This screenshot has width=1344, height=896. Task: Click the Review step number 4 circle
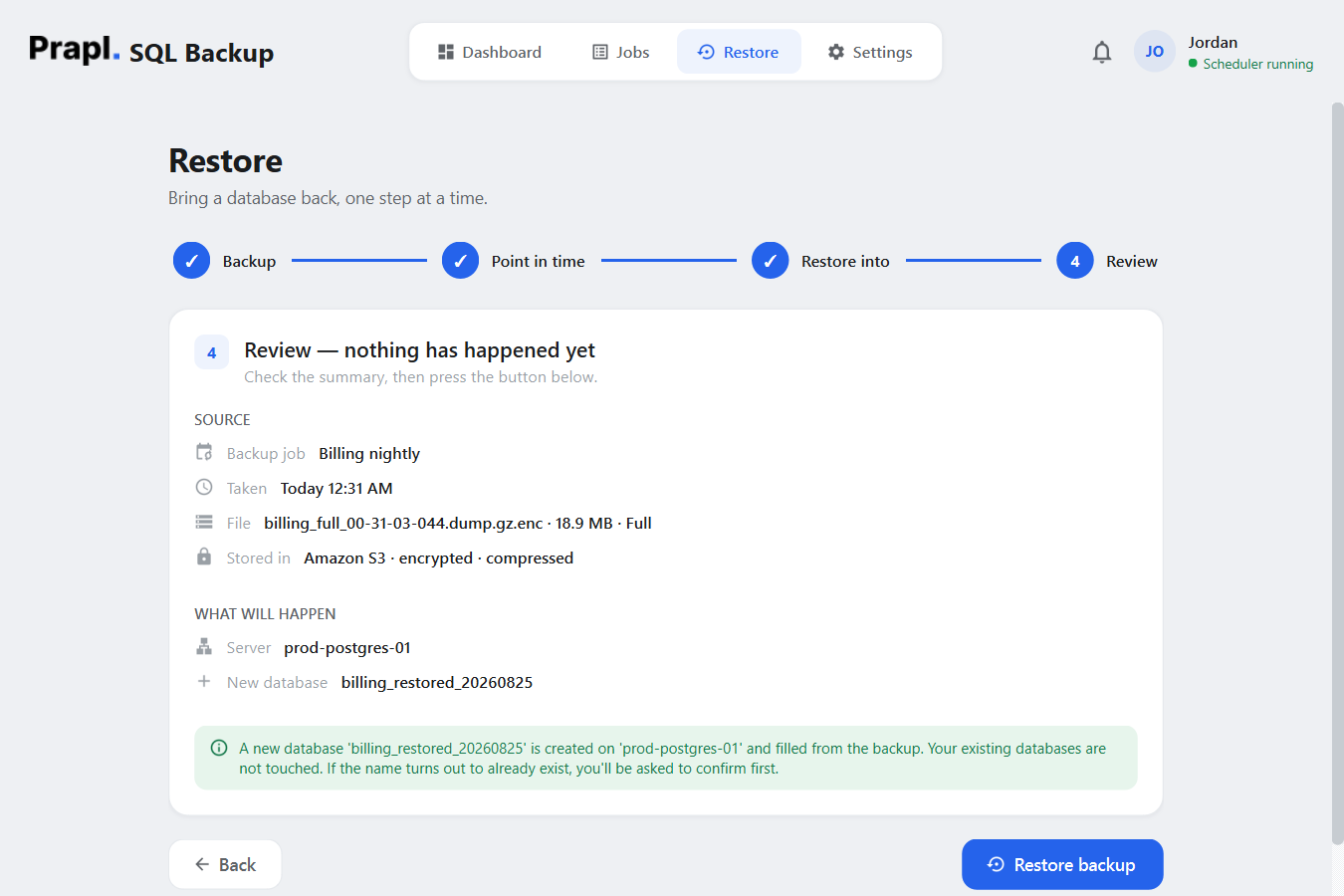[x=1074, y=261]
